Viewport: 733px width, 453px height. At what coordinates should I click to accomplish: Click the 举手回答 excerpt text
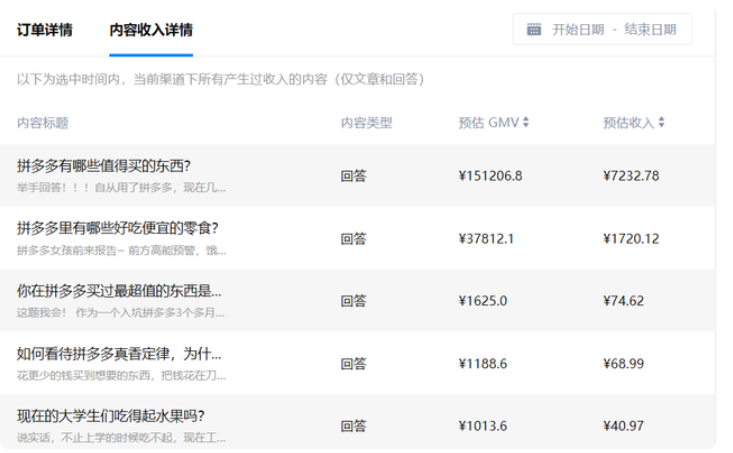click(121, 188)
